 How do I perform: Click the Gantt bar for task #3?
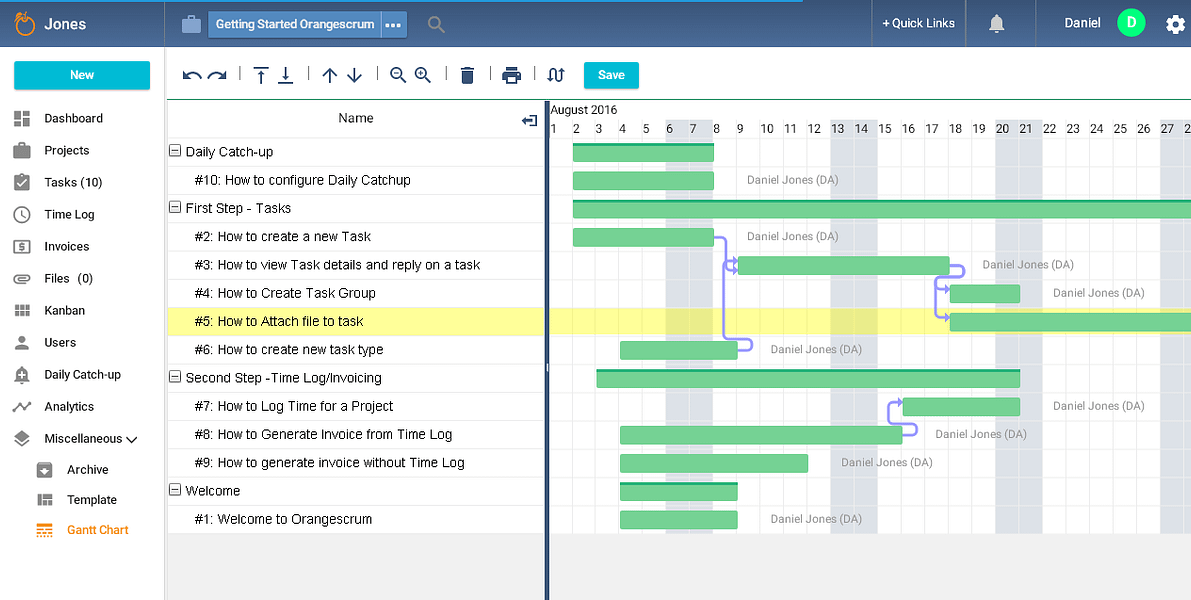(x=843, y=265)
